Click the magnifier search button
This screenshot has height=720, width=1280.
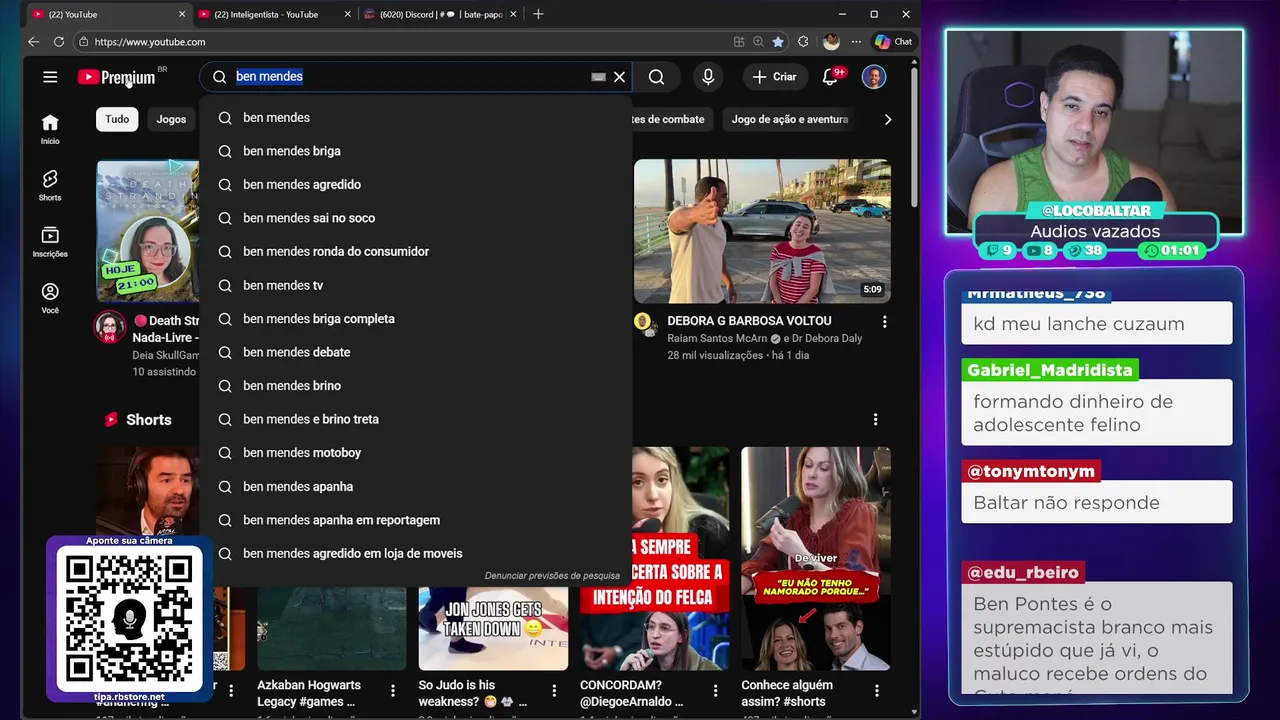pos(656,77)
